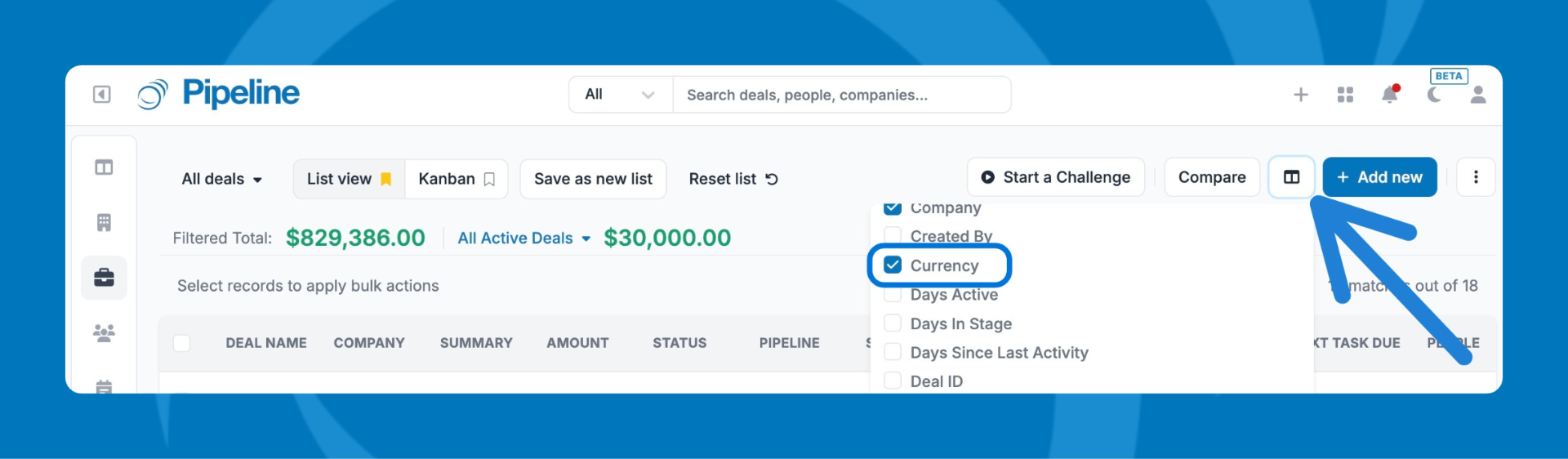The height and width of the screenshot is (459, 1568).
Task: Switch to the Kanban tab
Action: 456,179
